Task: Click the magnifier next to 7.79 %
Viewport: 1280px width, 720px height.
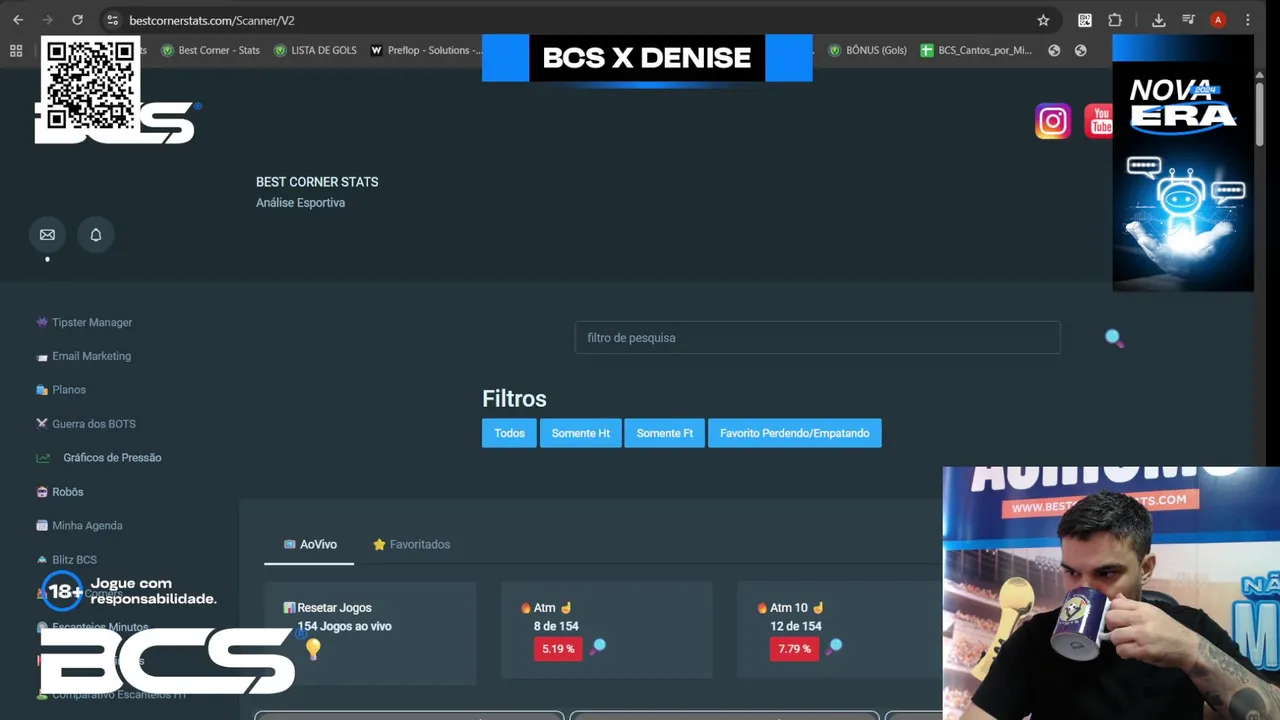Action: (x=834, y=646)
